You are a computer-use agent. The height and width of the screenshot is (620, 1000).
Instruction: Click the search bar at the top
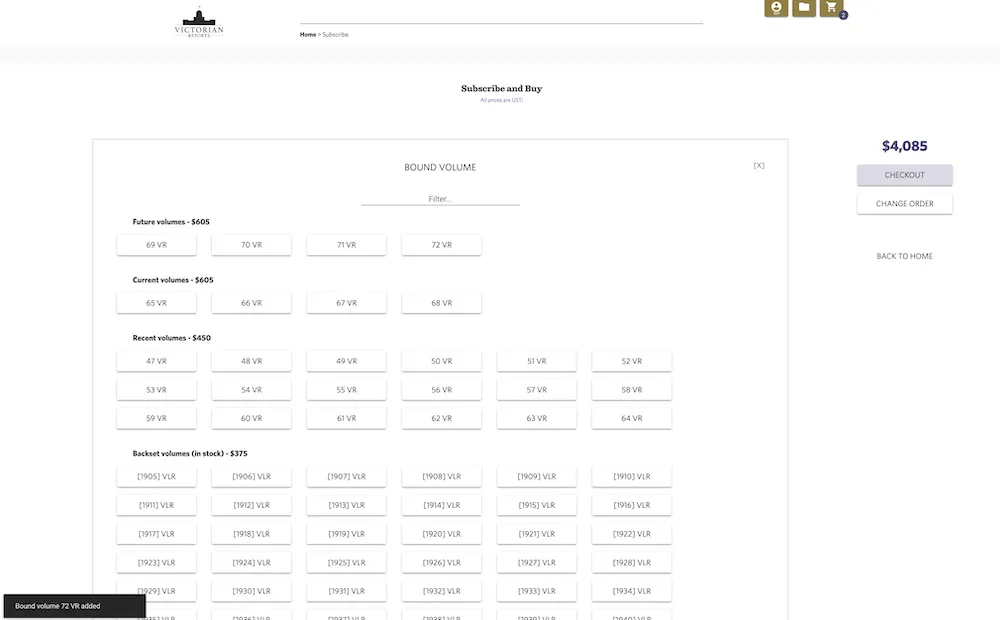click(500, 14)
